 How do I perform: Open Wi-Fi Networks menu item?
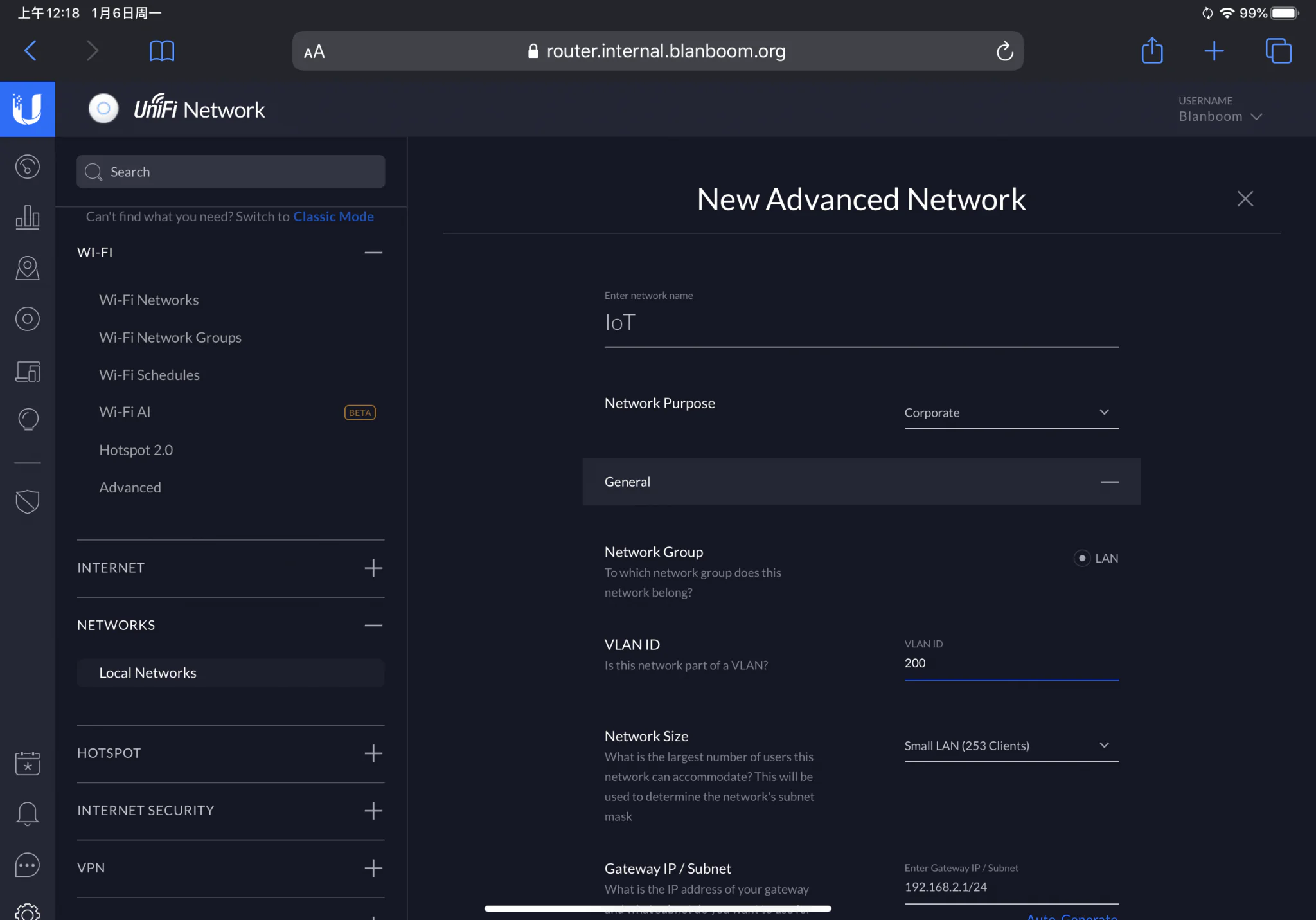(149, 300)
